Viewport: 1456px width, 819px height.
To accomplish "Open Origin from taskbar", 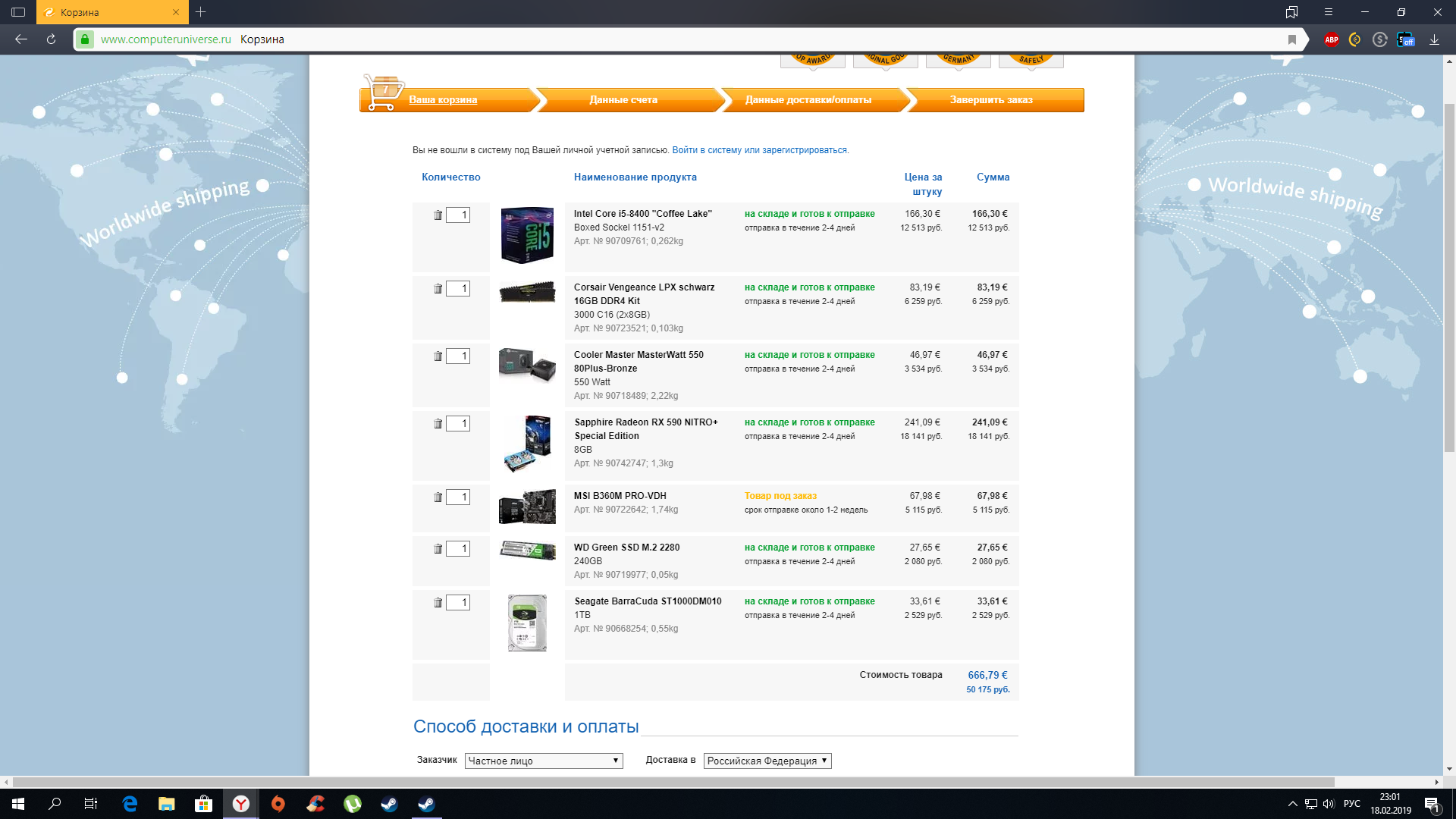I will 278,804.
